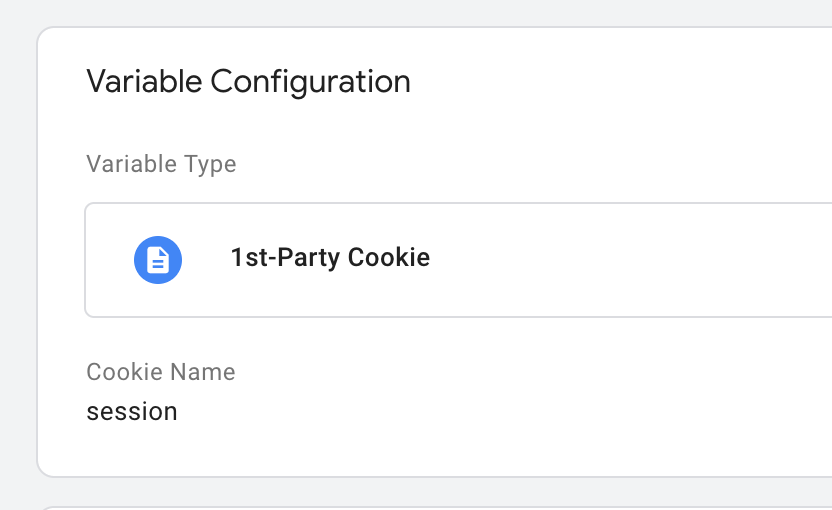Click the word Cookie in the variable type

[389, 257]
